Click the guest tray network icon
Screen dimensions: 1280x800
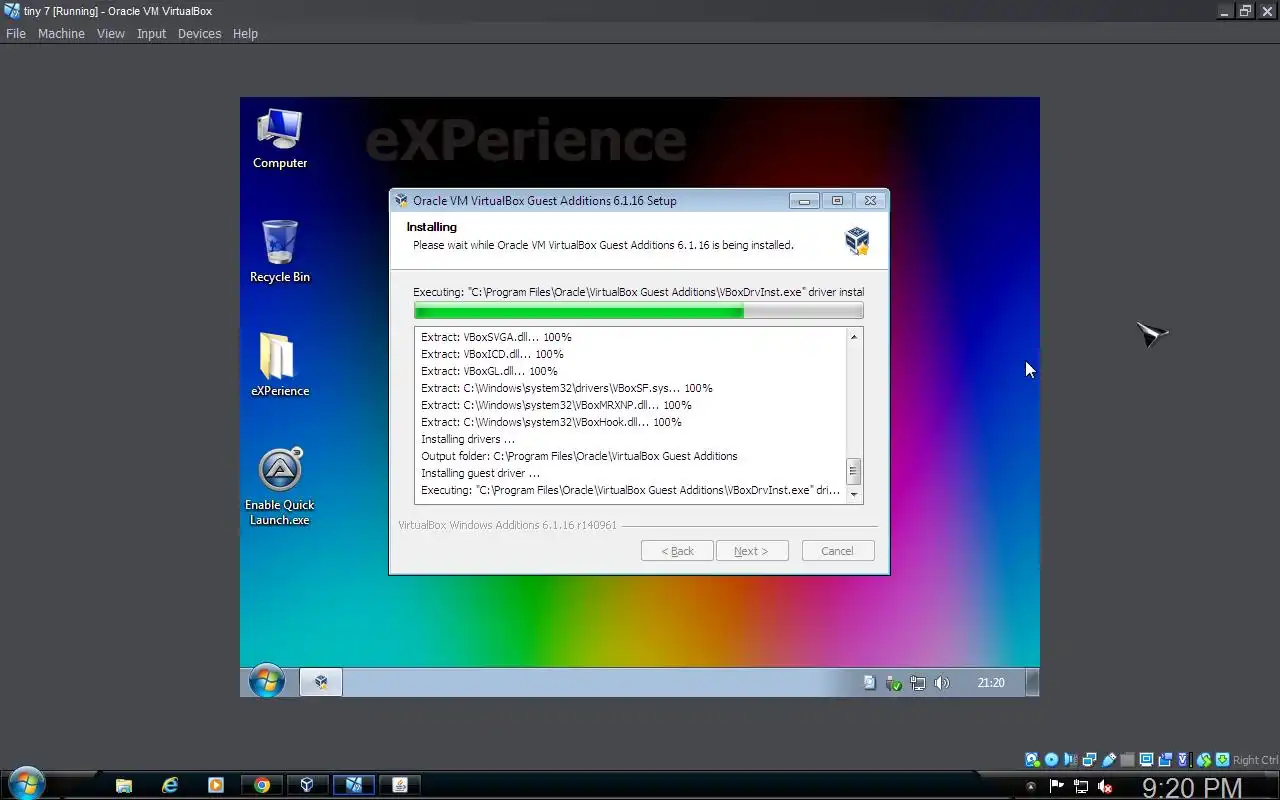[917, 683]
